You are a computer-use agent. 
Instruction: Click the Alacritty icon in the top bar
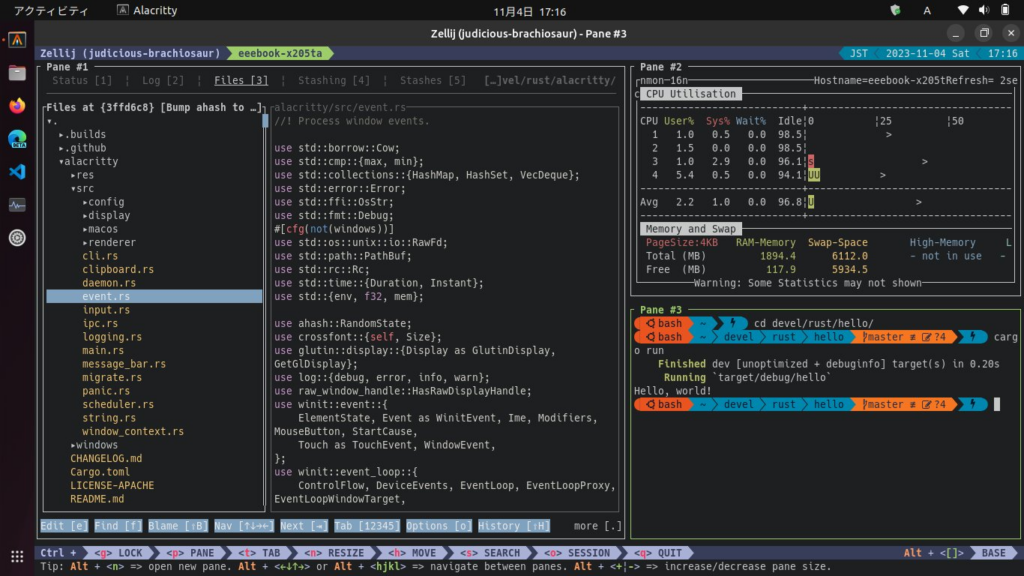click(123, 10)
